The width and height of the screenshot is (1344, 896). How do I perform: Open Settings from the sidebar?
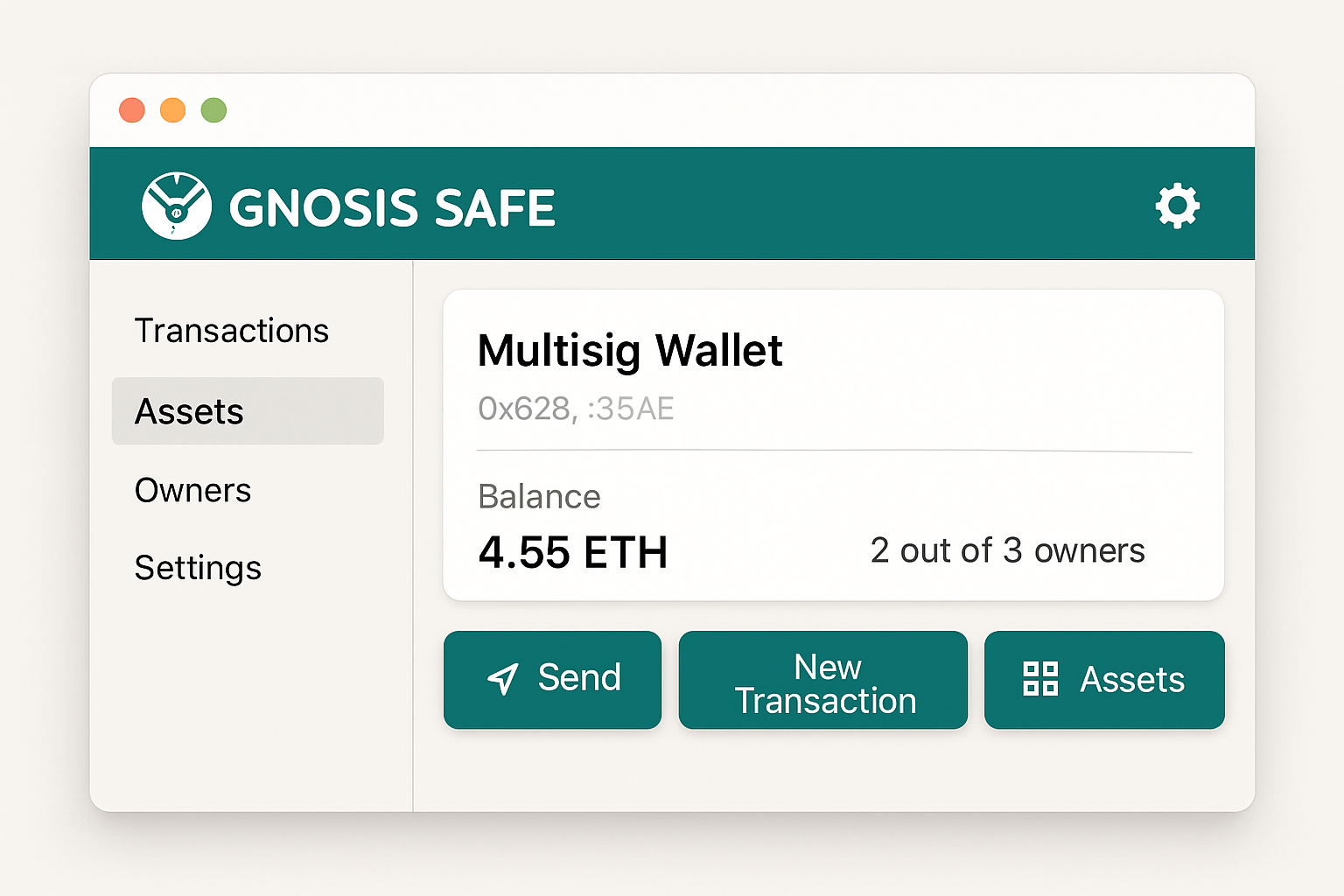(198, 567)
